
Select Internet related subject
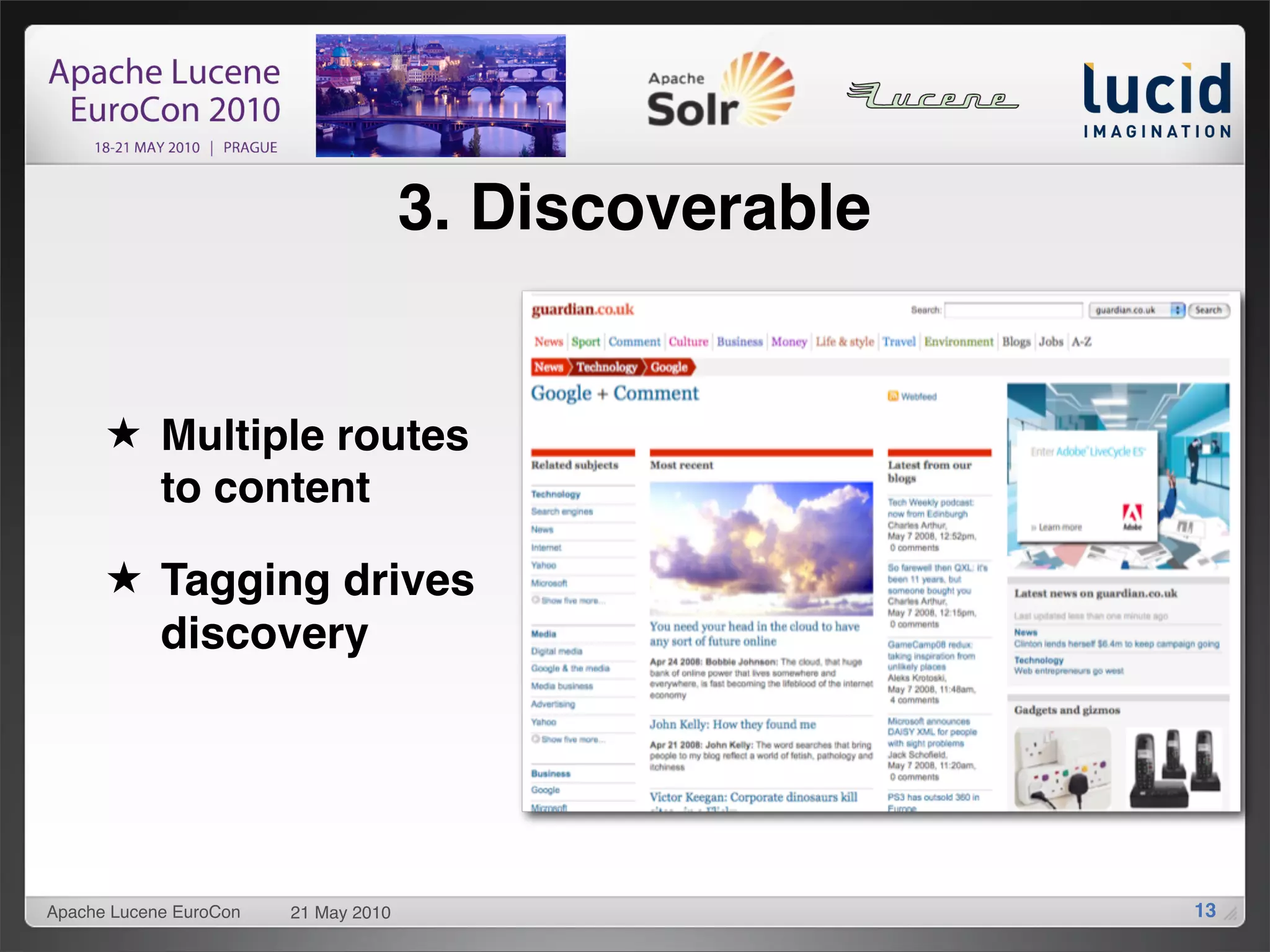coord(546,547)
